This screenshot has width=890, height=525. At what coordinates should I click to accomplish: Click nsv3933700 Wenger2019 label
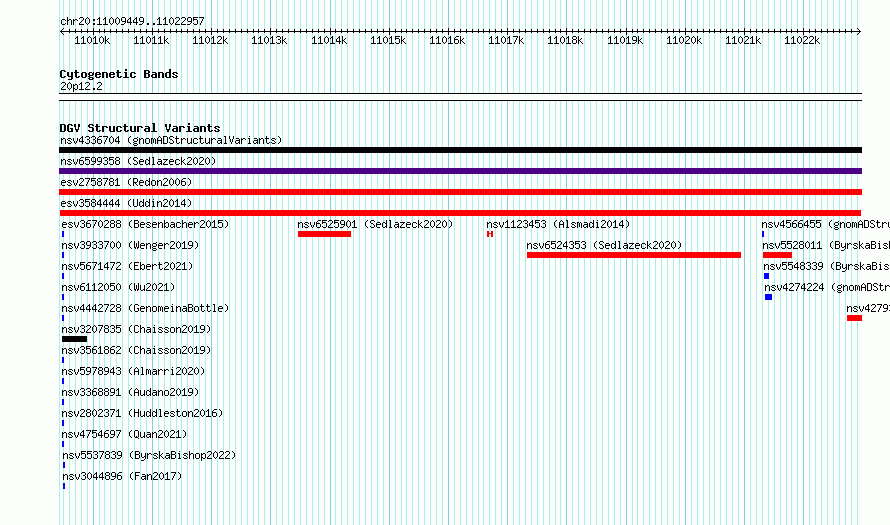[131, 245]
